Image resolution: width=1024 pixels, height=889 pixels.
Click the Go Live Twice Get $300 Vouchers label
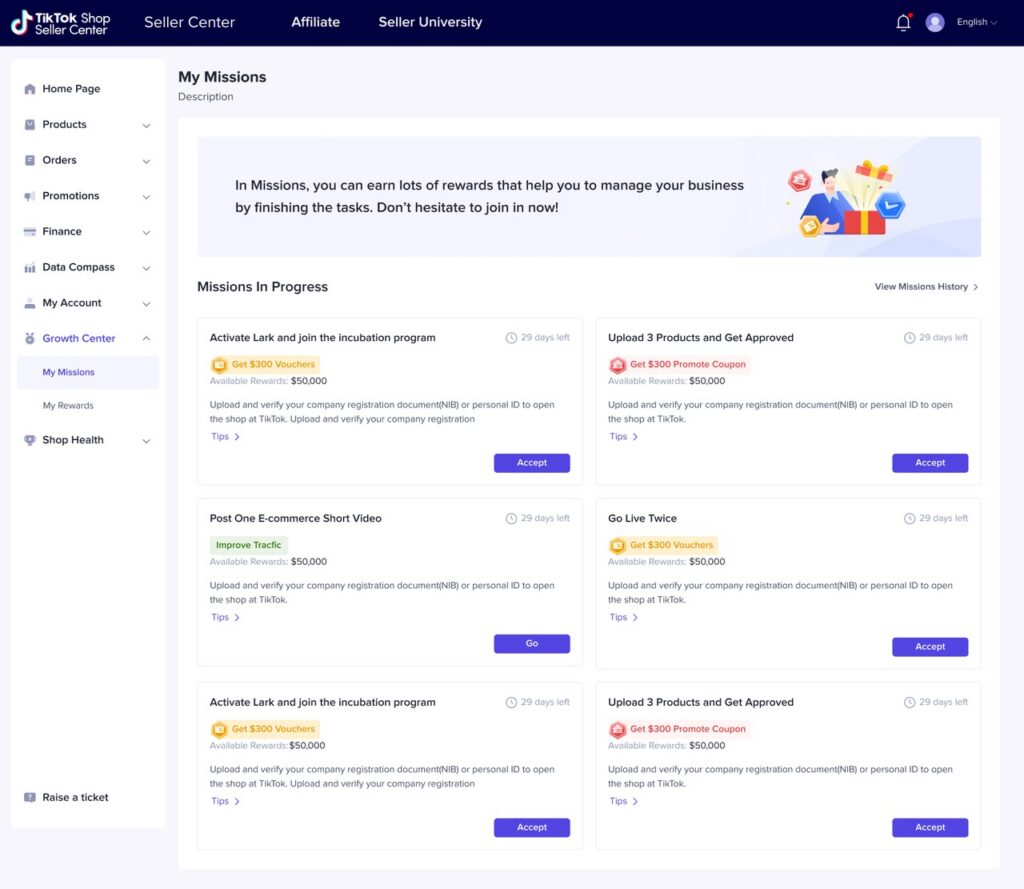click(x=671, y=545)
